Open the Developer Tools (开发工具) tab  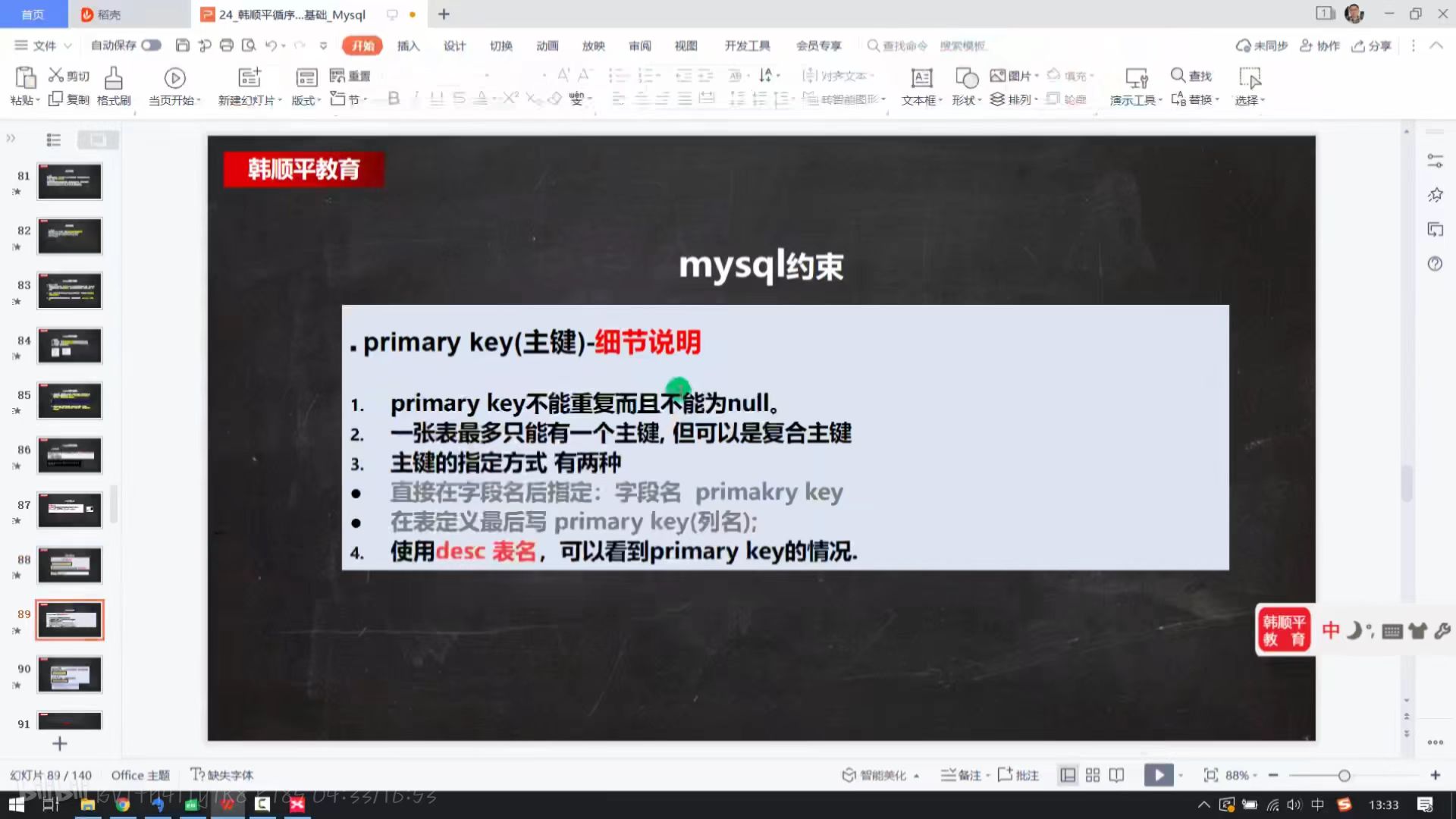click(747, 45)
